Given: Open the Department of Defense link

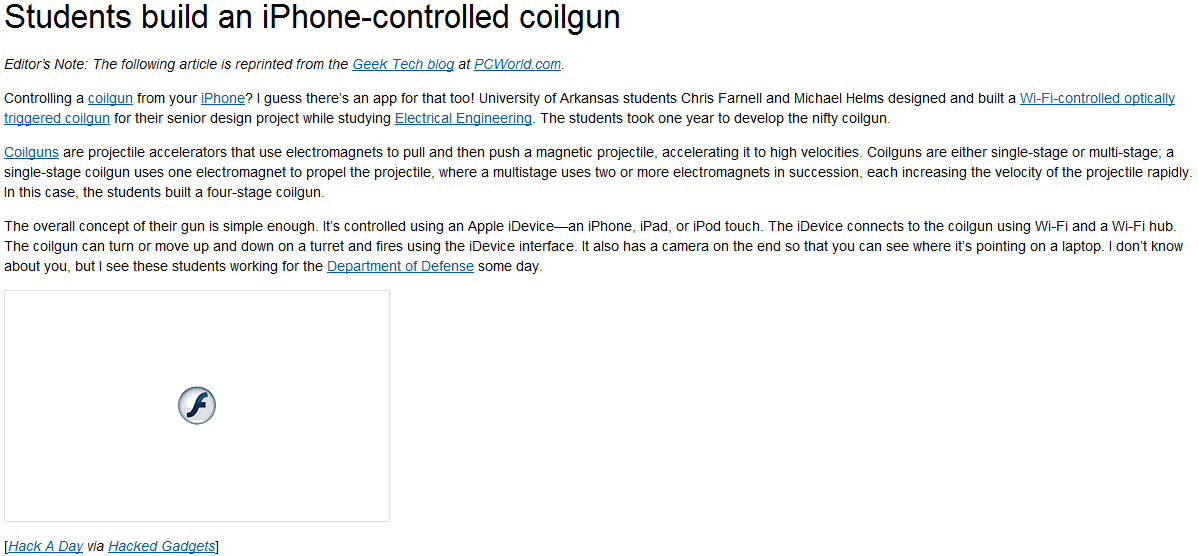Looking at the screenshot, I should click(400, 267).
